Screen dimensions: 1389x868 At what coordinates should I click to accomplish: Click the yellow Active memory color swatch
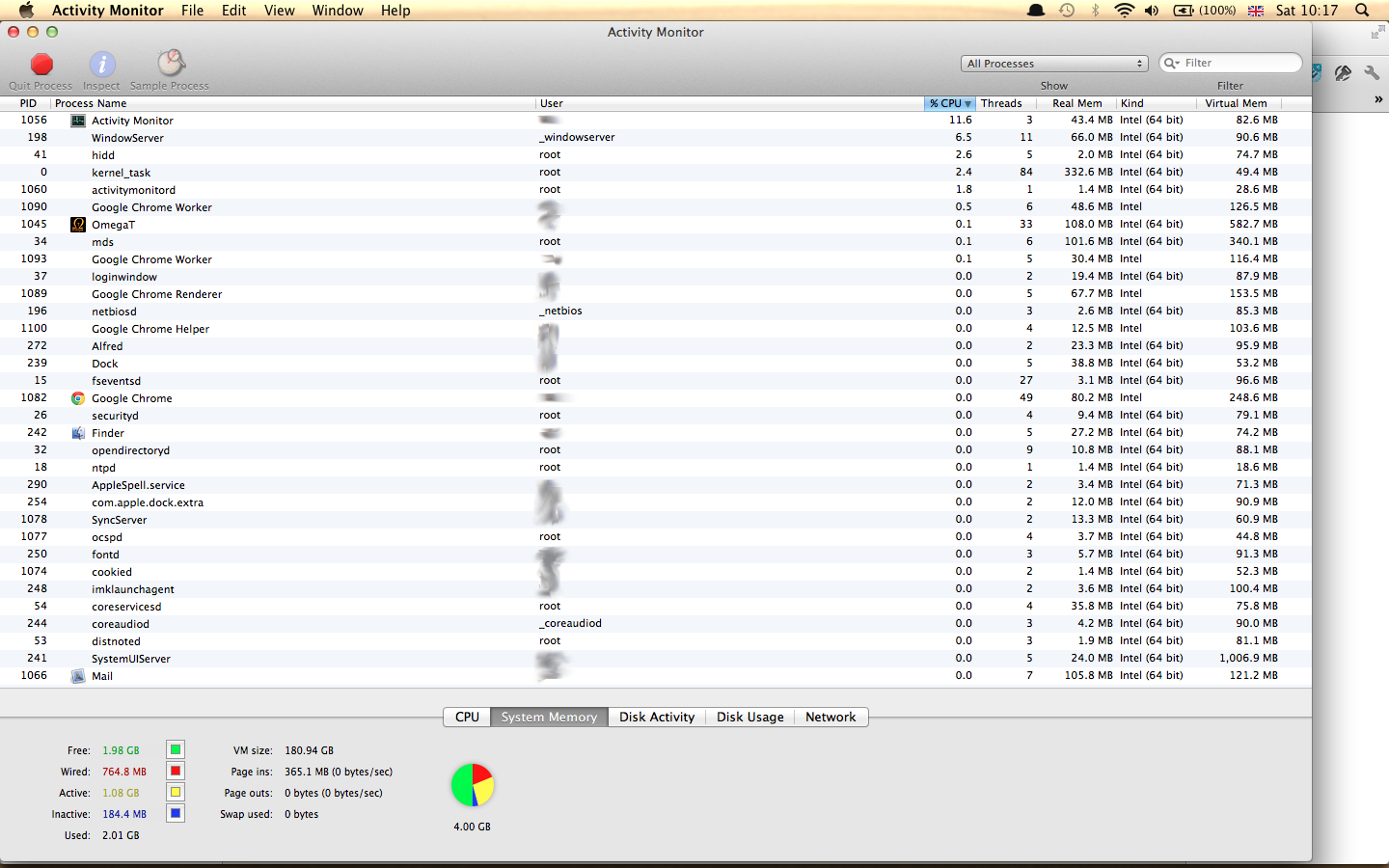[x=176, y=792]
